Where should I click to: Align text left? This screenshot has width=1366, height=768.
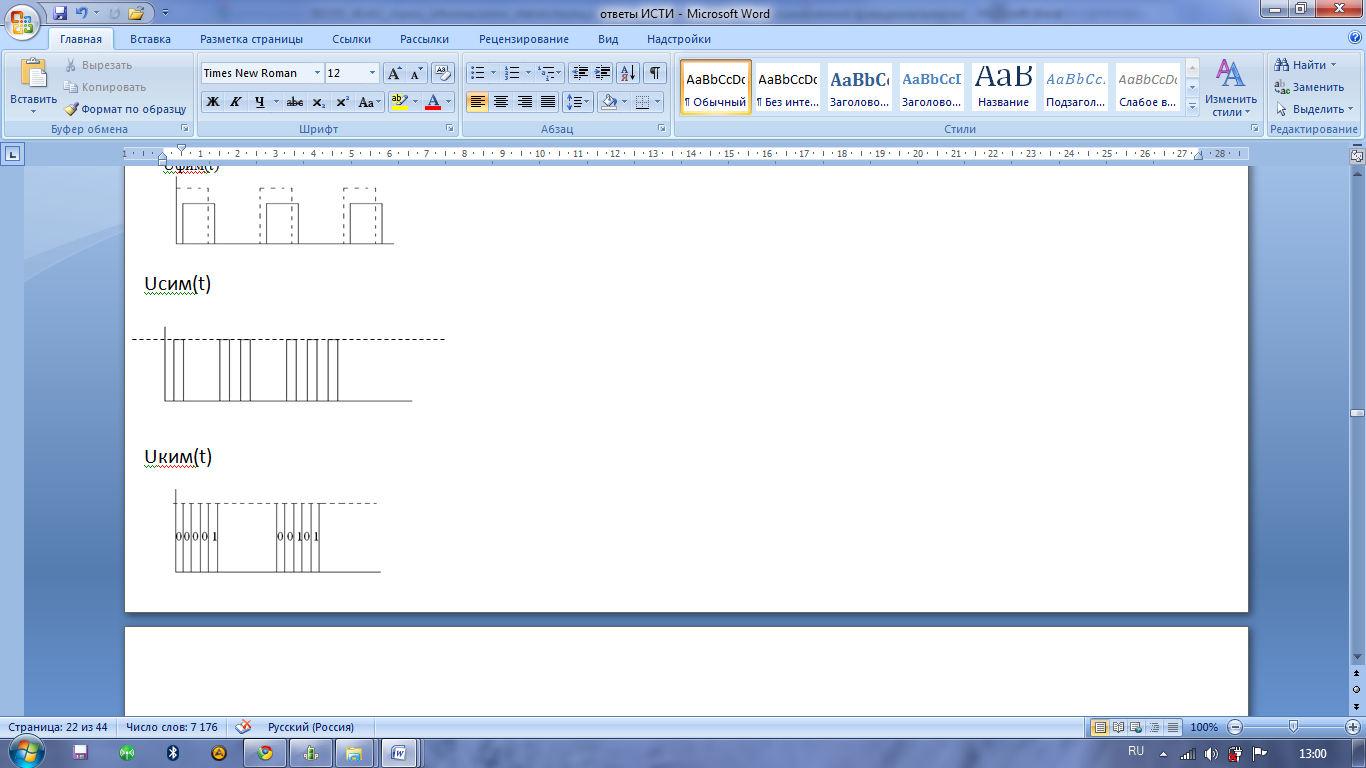coord(478,102)
